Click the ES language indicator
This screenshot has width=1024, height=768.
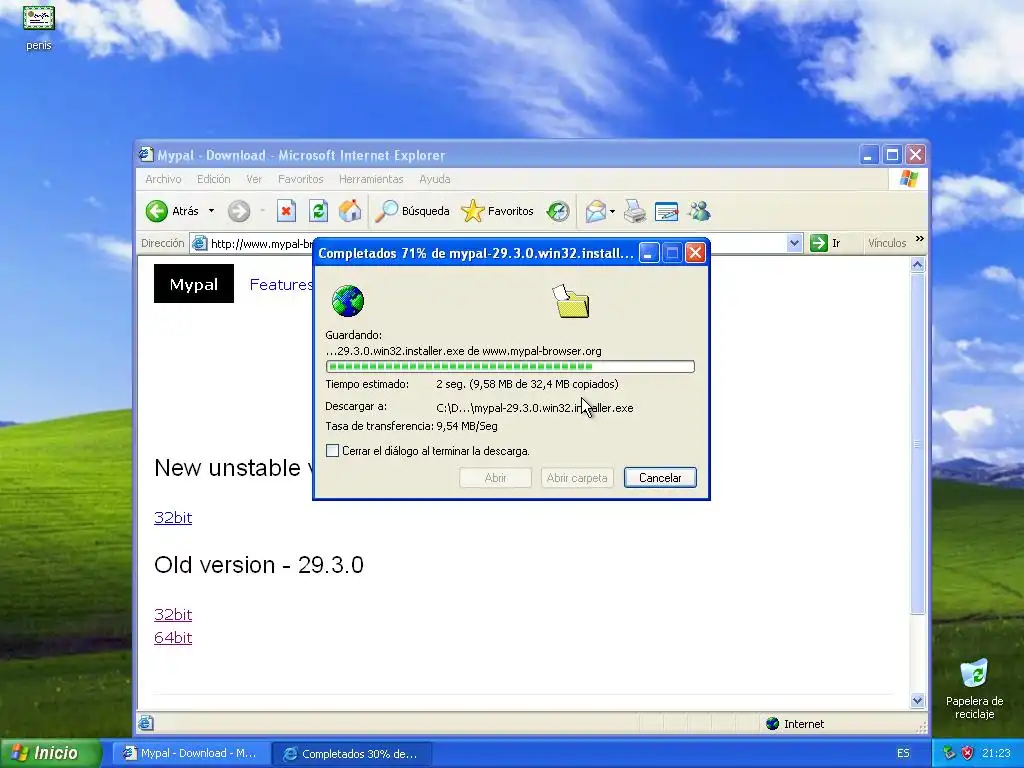(x=903, y=753)
